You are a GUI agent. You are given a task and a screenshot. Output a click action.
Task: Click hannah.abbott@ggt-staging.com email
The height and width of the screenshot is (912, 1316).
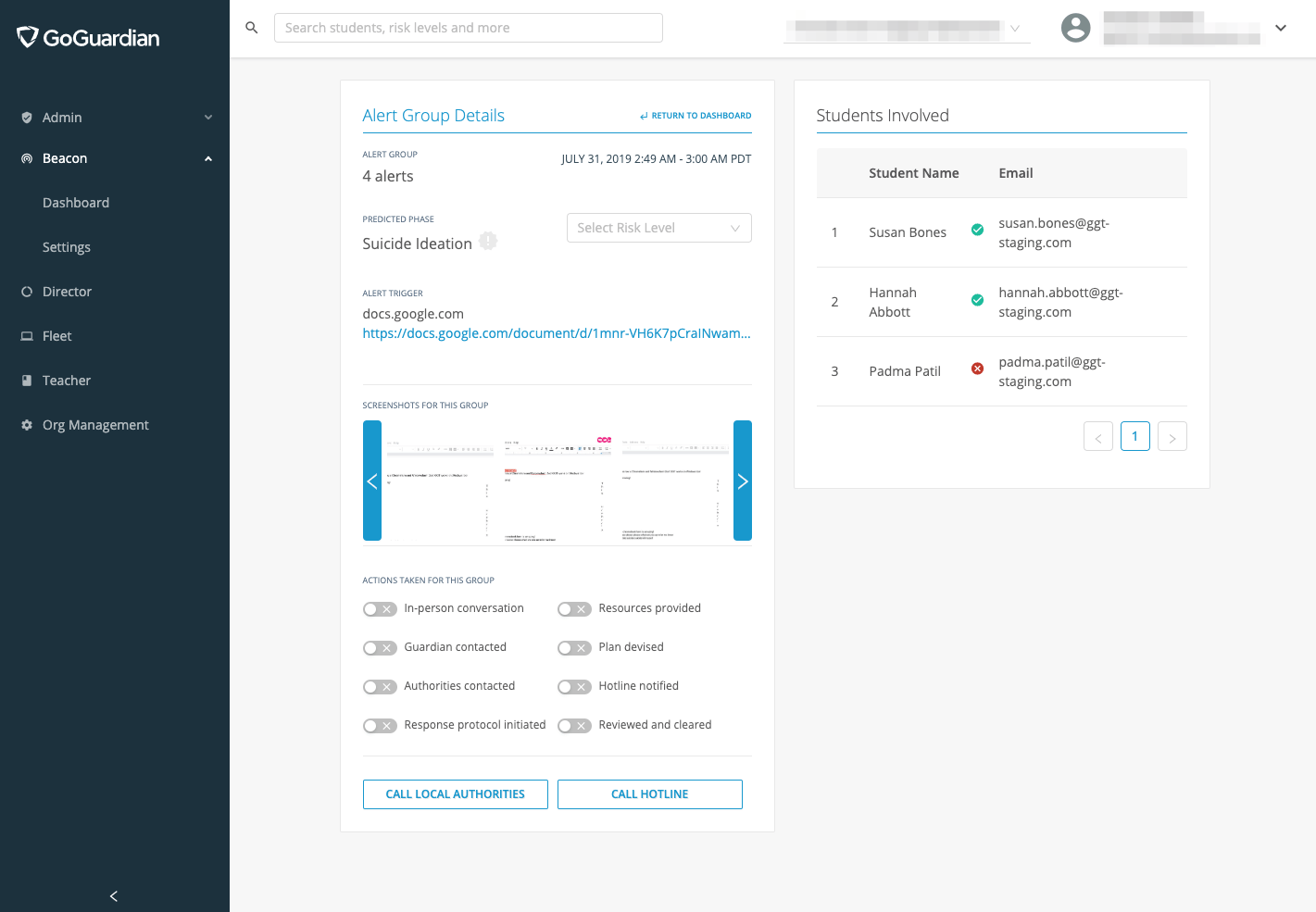click(x=1060, y=302)
